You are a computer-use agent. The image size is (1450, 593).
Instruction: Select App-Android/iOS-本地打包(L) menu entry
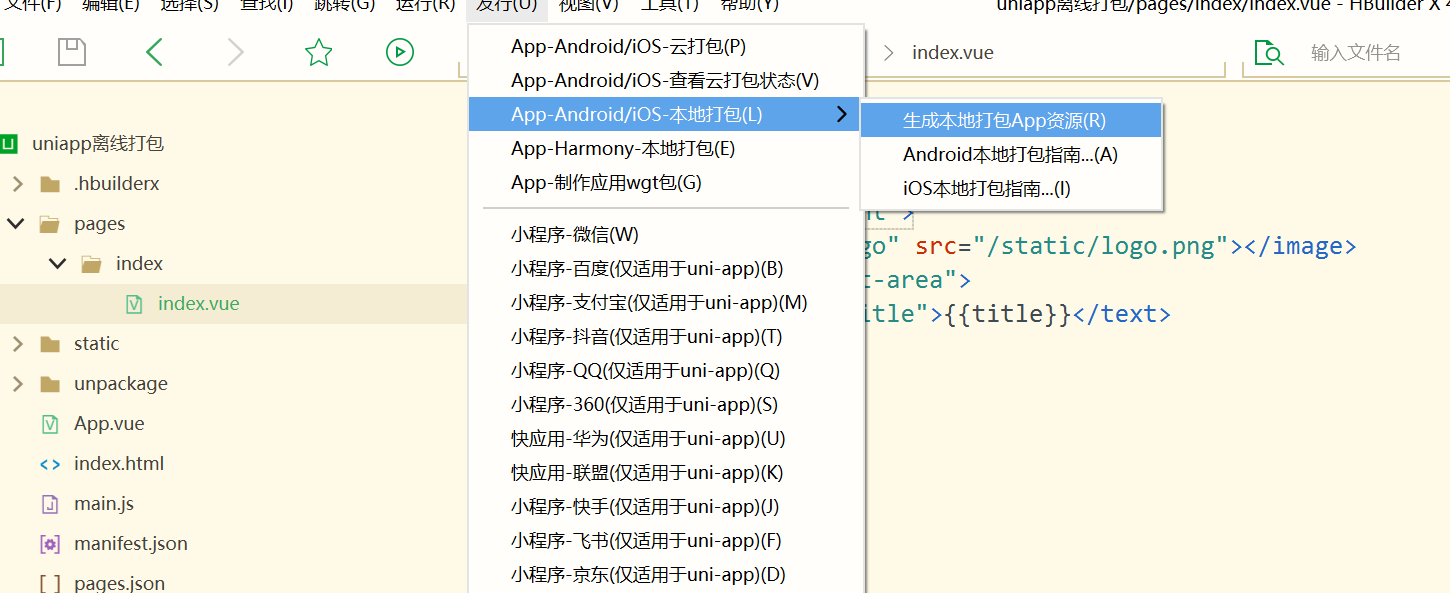click(666, 115)
